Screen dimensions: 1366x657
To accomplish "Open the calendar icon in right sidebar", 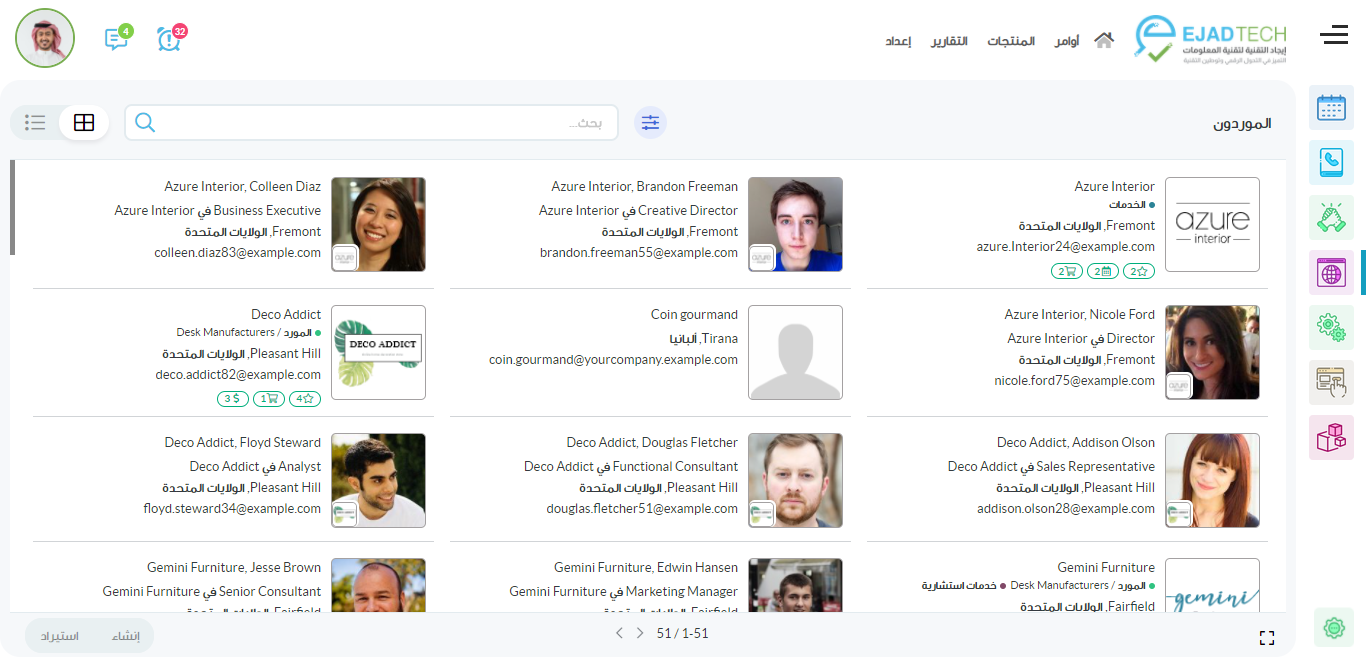I will [1331, 108].
